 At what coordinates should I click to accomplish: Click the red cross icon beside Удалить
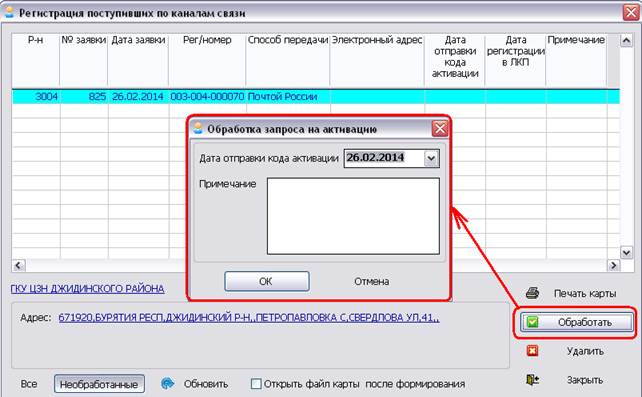click(532, 351)
